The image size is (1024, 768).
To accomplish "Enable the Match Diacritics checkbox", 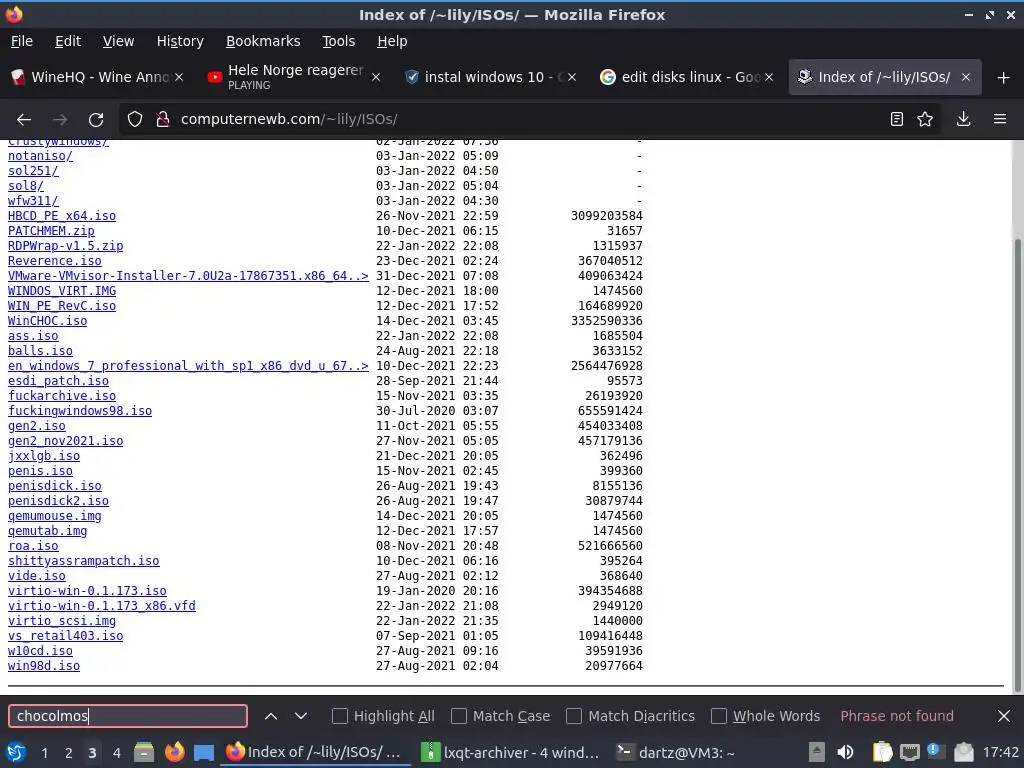I will (574, 716).
